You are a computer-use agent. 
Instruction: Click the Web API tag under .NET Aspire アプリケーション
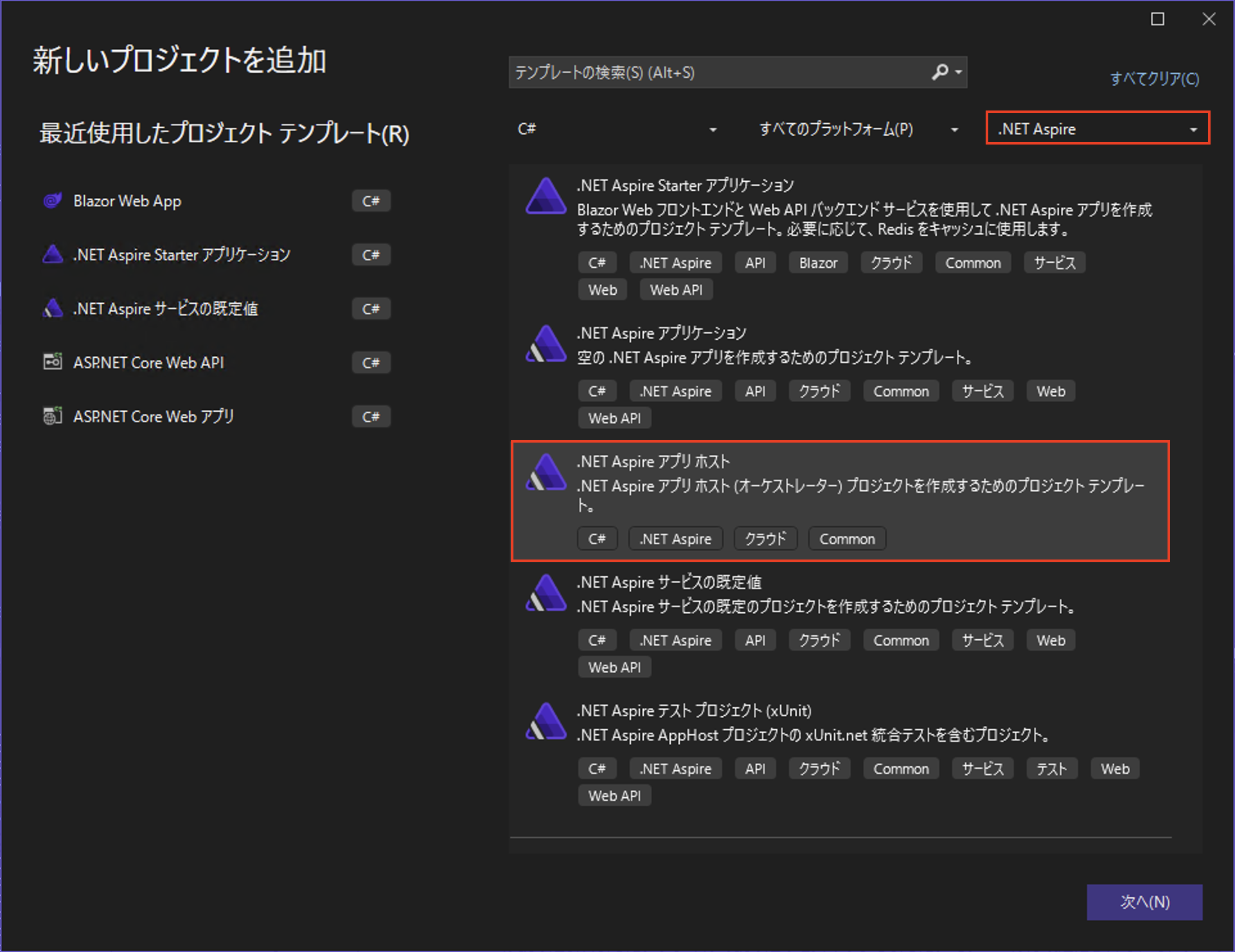pos(614,418)
